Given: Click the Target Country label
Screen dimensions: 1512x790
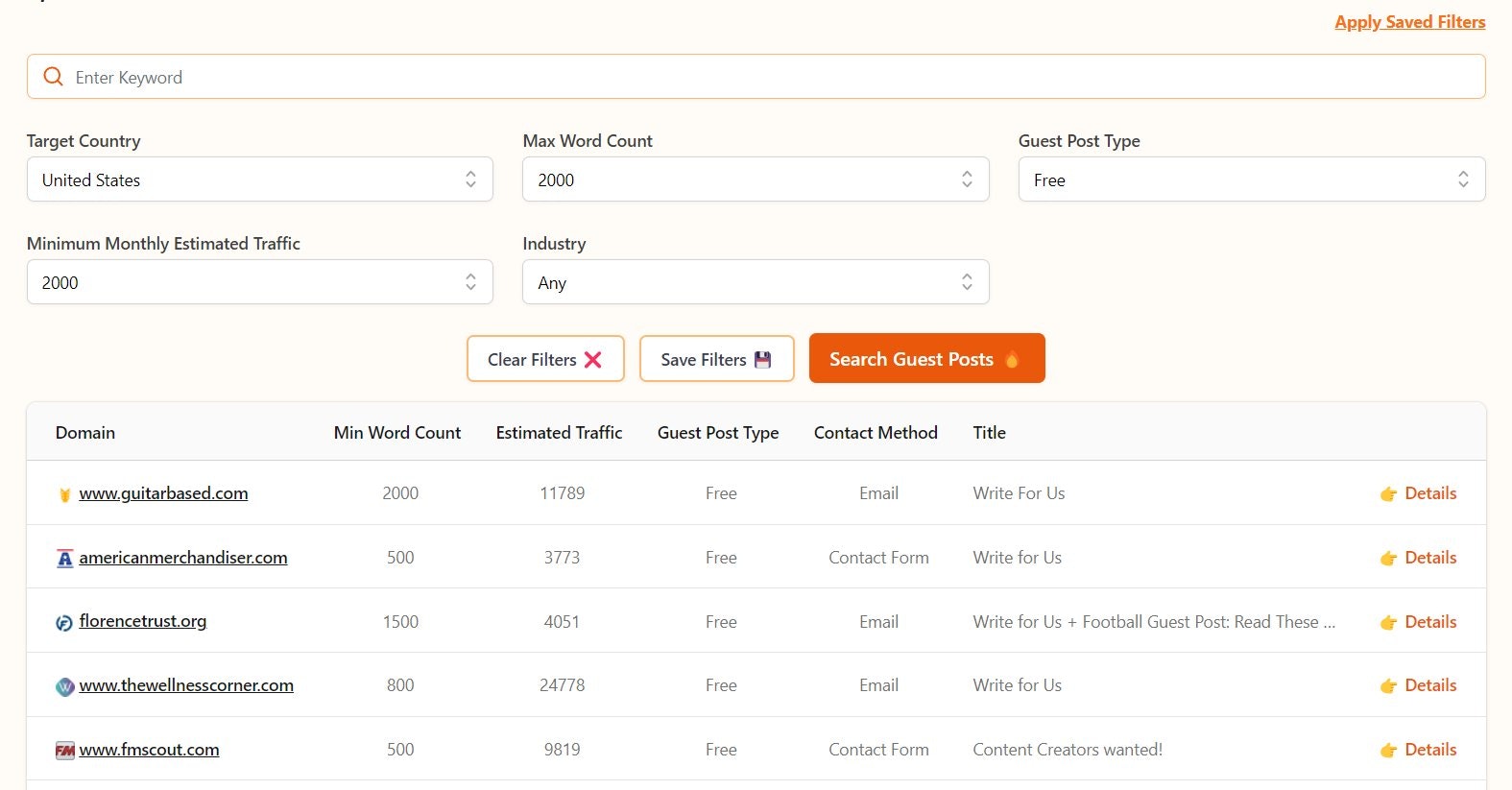Looking at the screenshot, I should (x=84, y=141).
